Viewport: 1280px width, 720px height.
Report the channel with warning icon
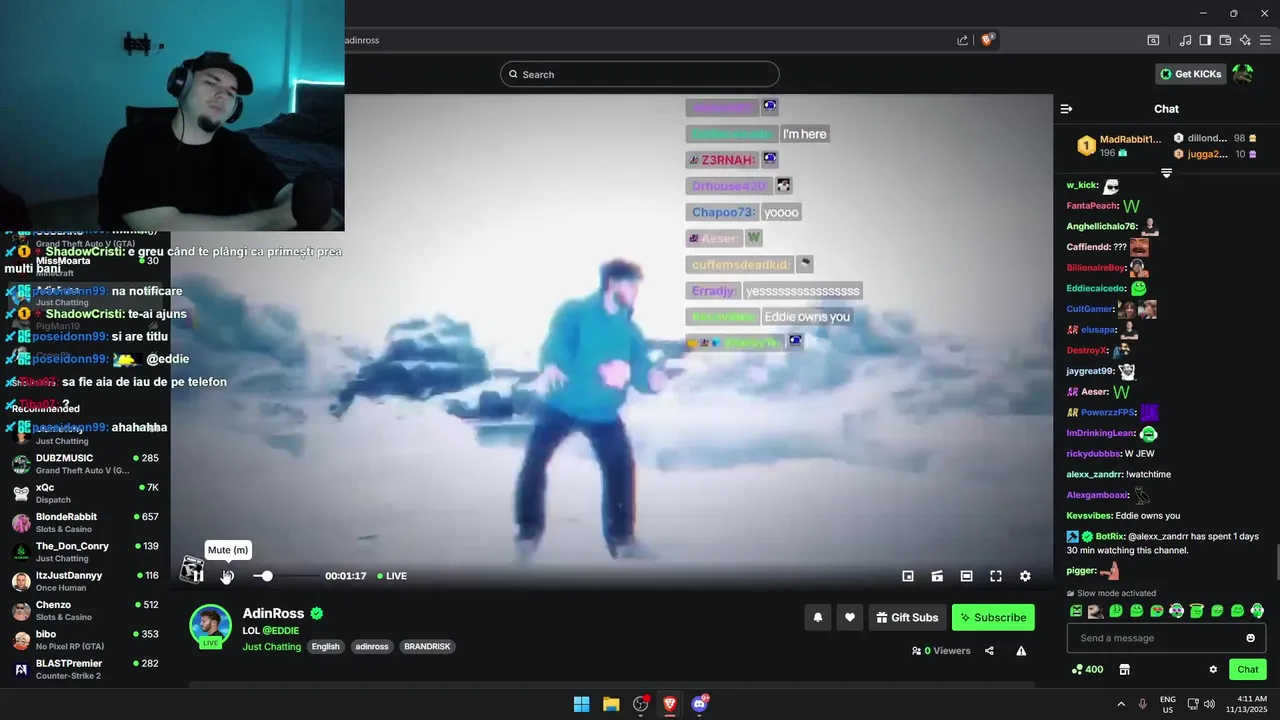[1021, 651]
